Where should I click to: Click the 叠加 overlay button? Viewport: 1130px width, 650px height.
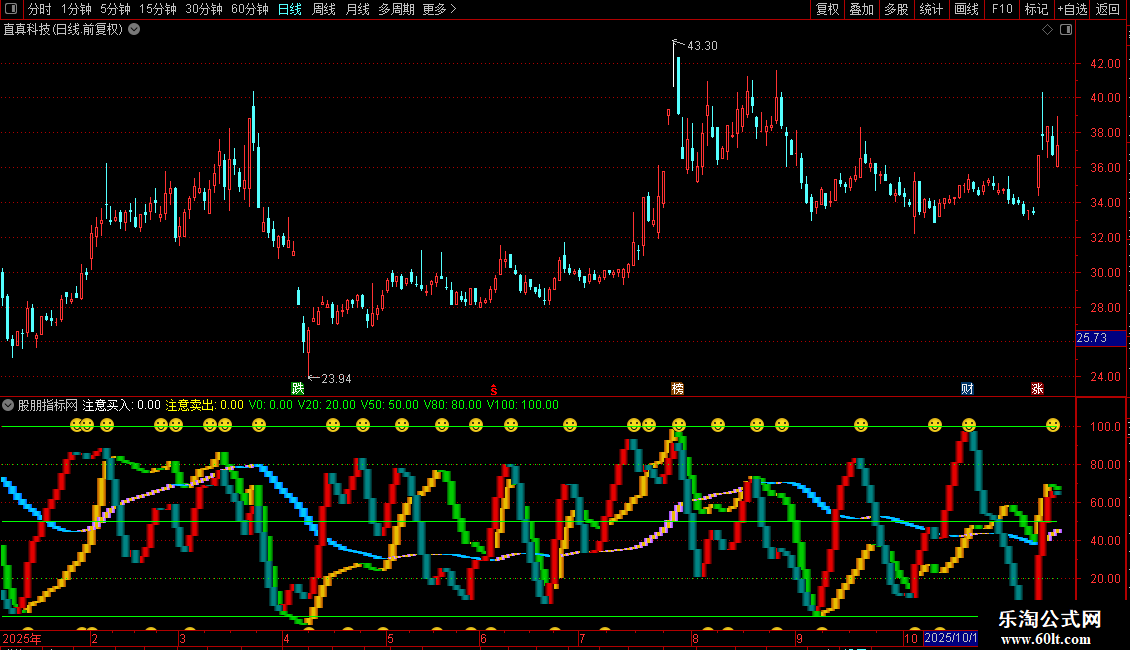click(x=861, y=9)
